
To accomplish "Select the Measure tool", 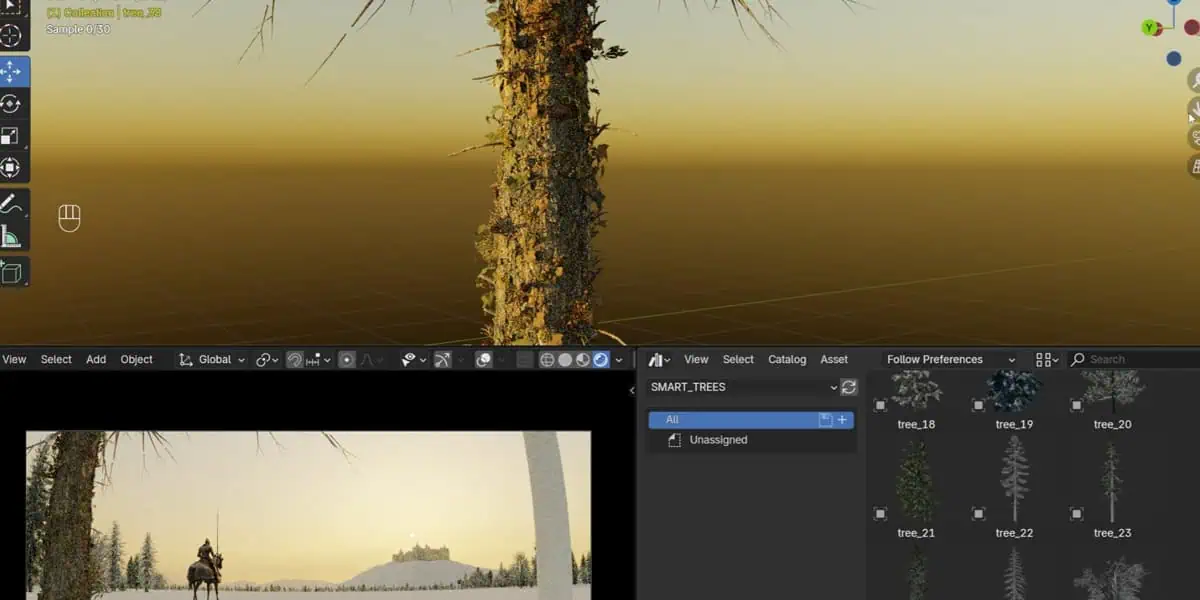I will click(12, 237).
